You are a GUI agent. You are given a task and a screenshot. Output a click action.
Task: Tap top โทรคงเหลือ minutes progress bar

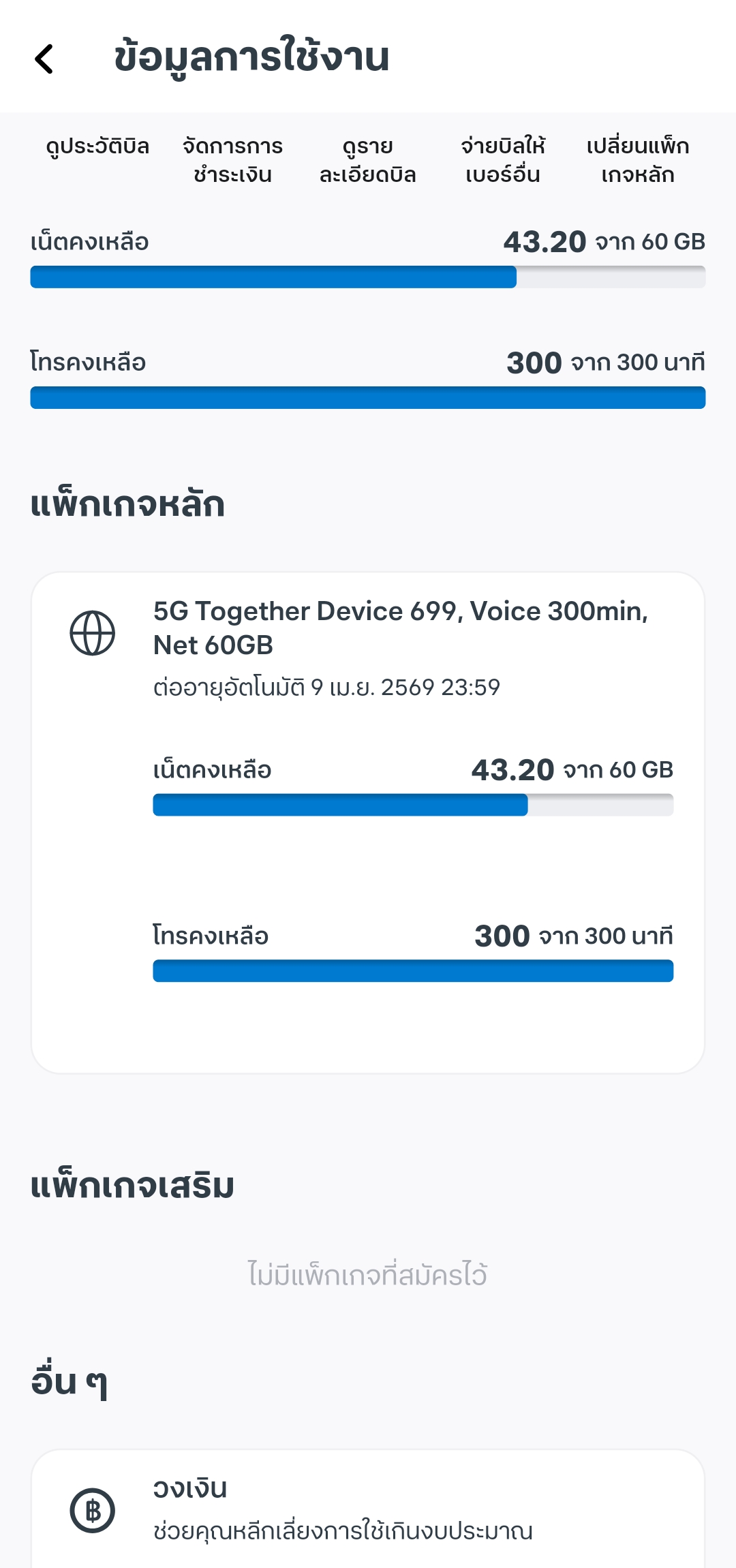tap(368, 398)
